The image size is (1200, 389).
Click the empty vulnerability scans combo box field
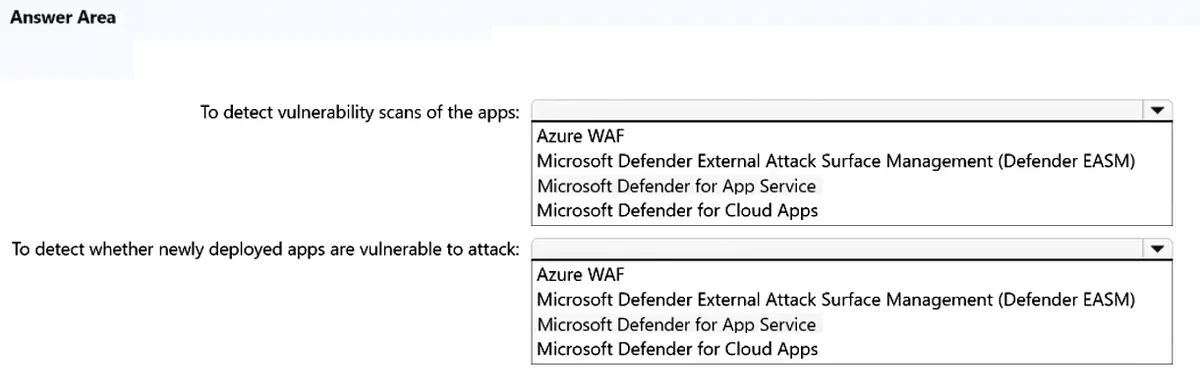(x=838, y=110)
